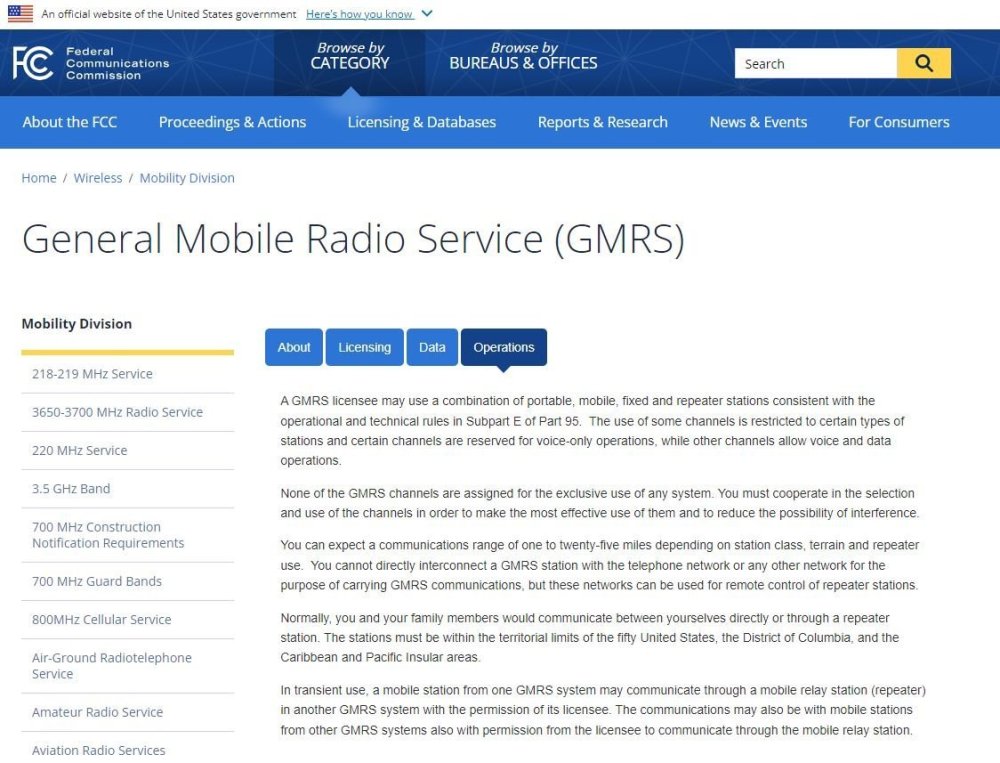The height and width of the screenshot is (763, 1000).
Task: Switch to the About tab
Action: click(294, 347)
